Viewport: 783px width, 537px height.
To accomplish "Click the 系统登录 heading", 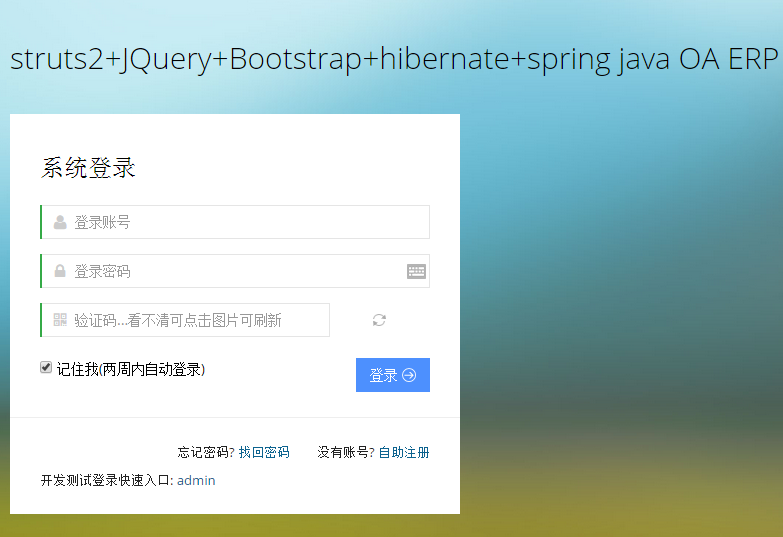I will tap(88, 167).
